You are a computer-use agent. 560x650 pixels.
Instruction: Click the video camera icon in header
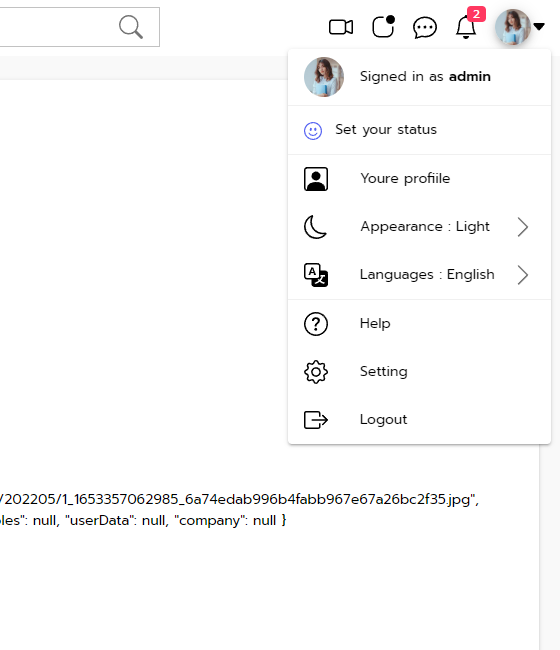click(x=341, y=27)
